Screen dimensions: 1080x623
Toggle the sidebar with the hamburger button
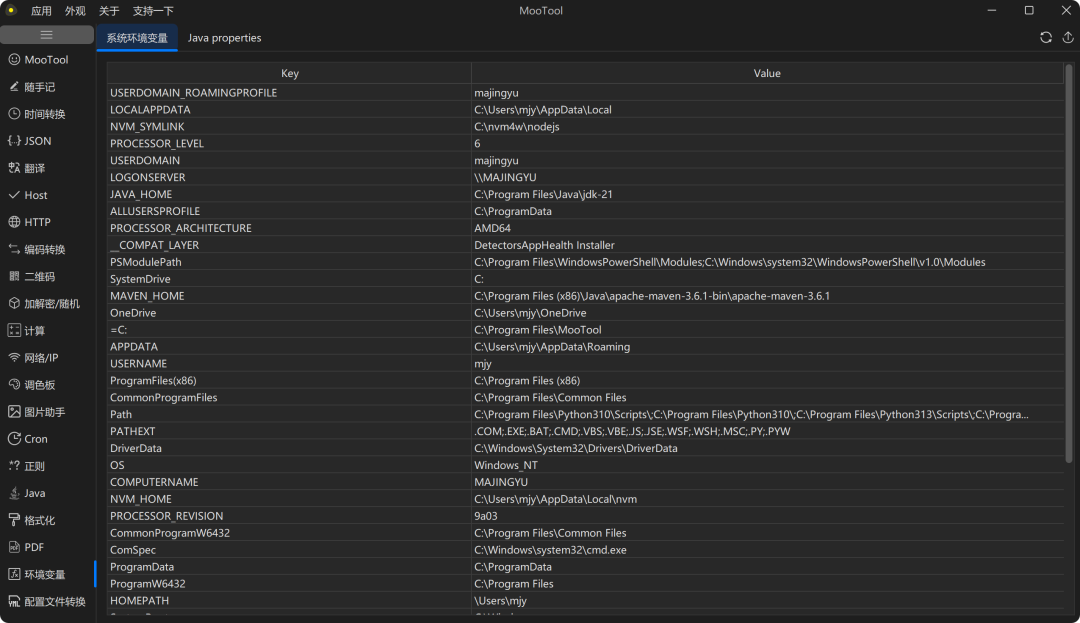46,35
